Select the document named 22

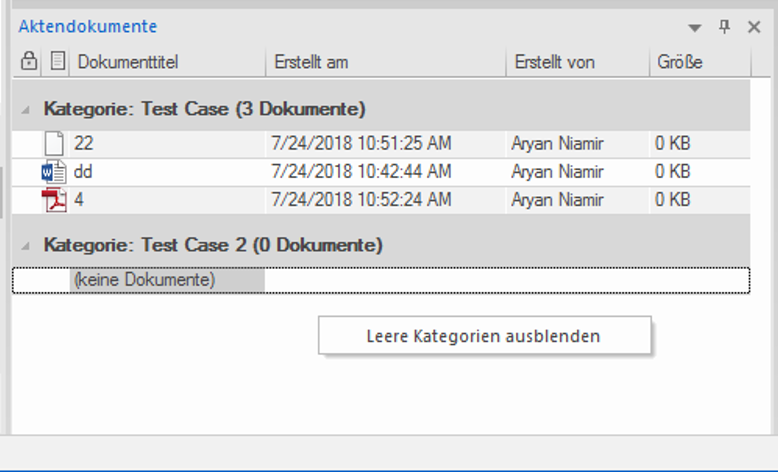[84, 144]
